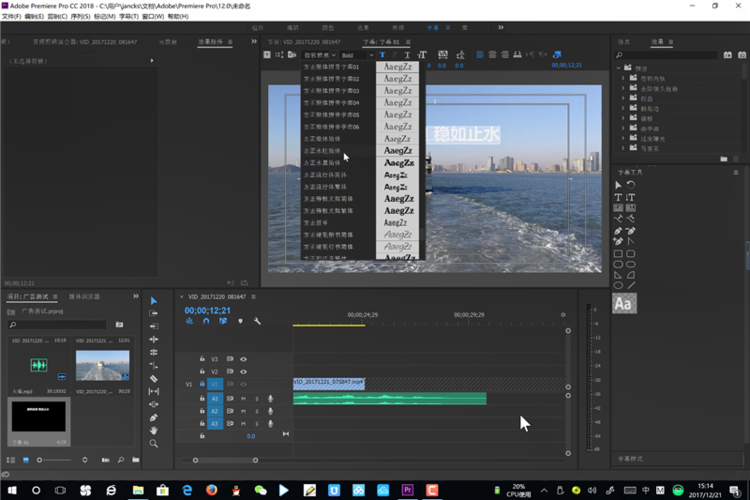Open the 序列(S) menu
This screenshot has width=750, height=500.
[80, 16]
